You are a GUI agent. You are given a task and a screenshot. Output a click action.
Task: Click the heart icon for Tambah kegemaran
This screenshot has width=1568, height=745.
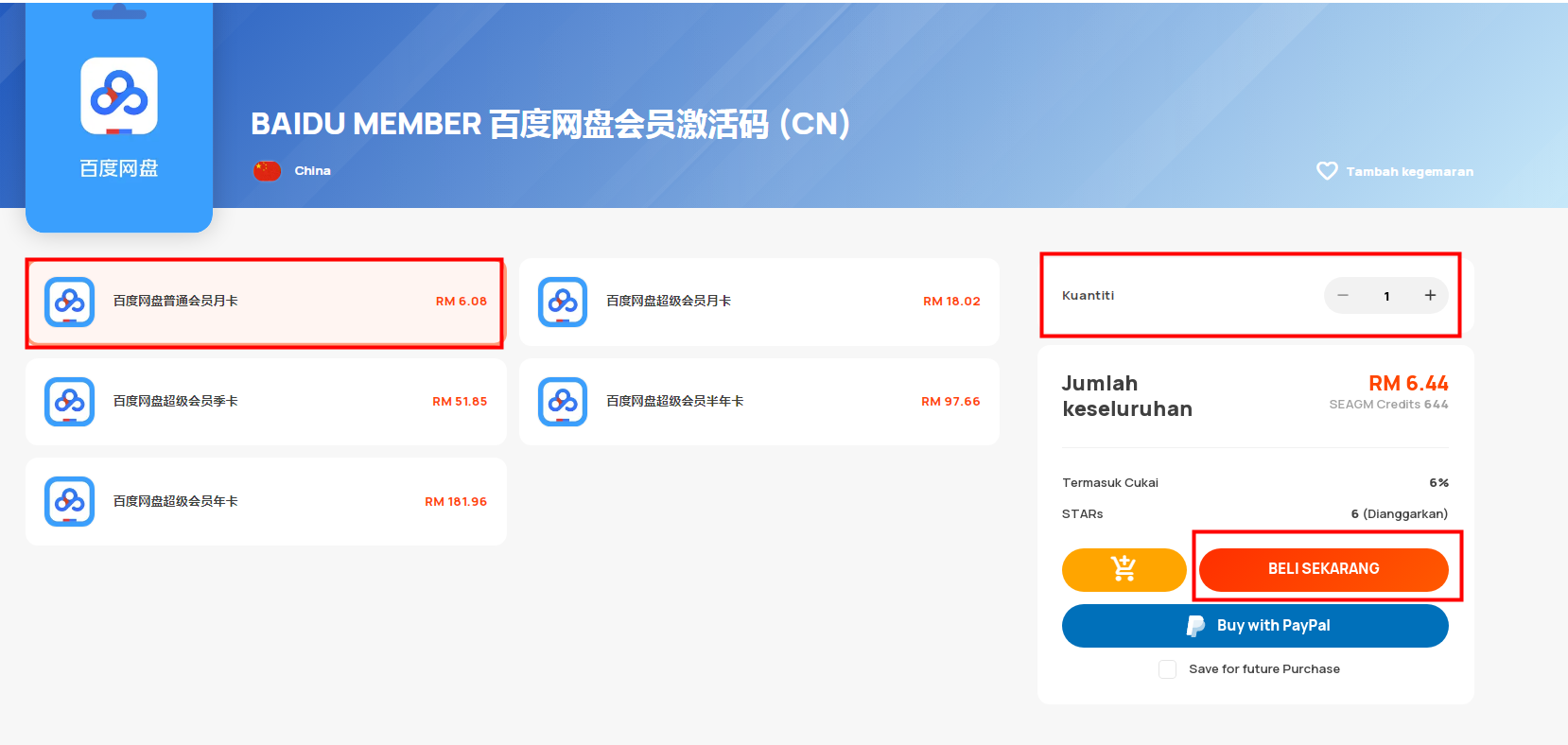coord(1327,171)
